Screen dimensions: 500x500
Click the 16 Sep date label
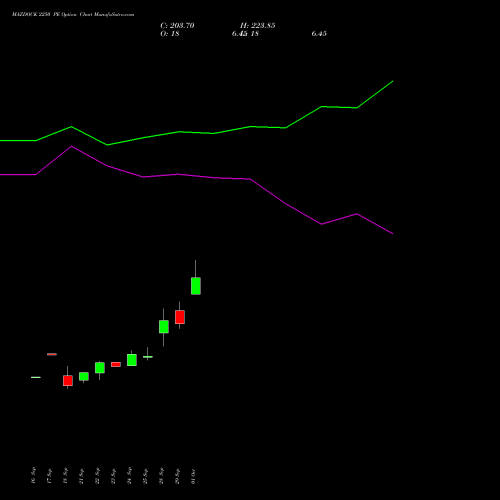(x=33, y=475)
